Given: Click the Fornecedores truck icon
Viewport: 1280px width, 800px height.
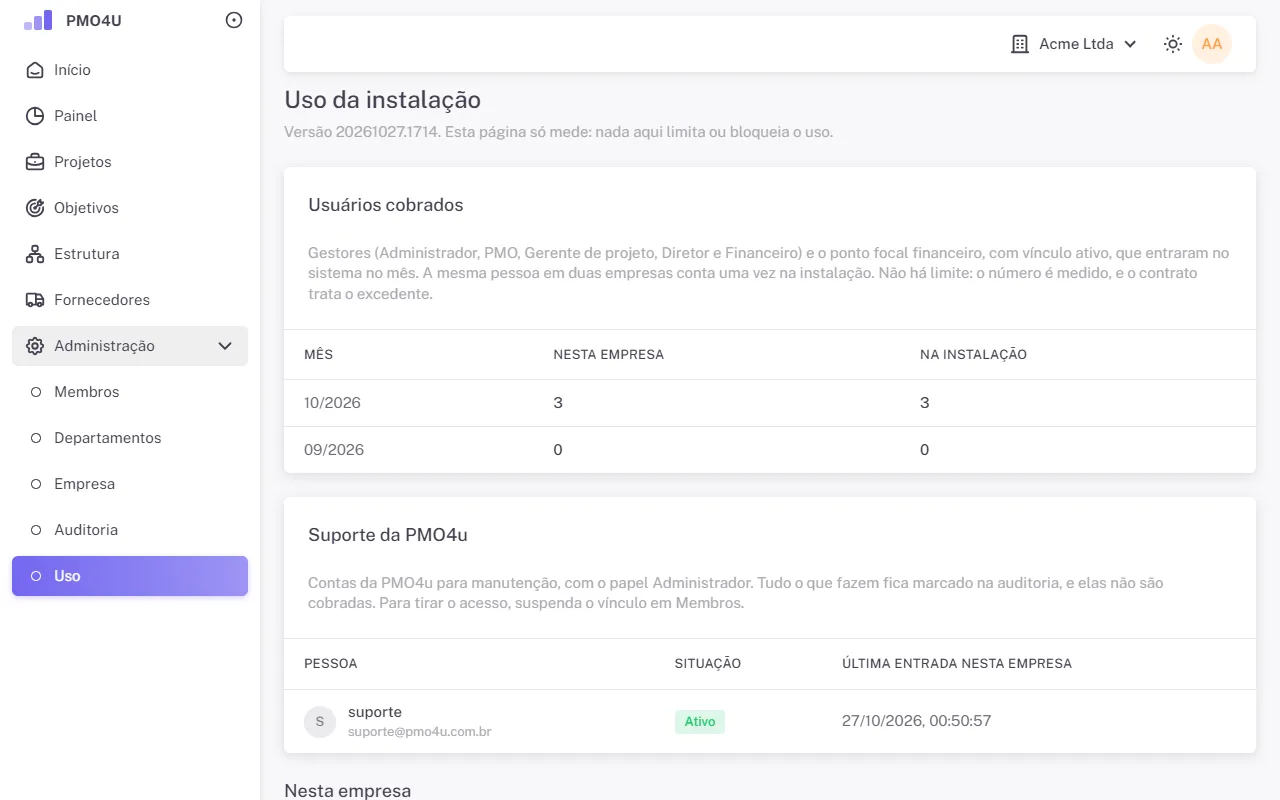Looking at the screenshot, I should 35,300.
